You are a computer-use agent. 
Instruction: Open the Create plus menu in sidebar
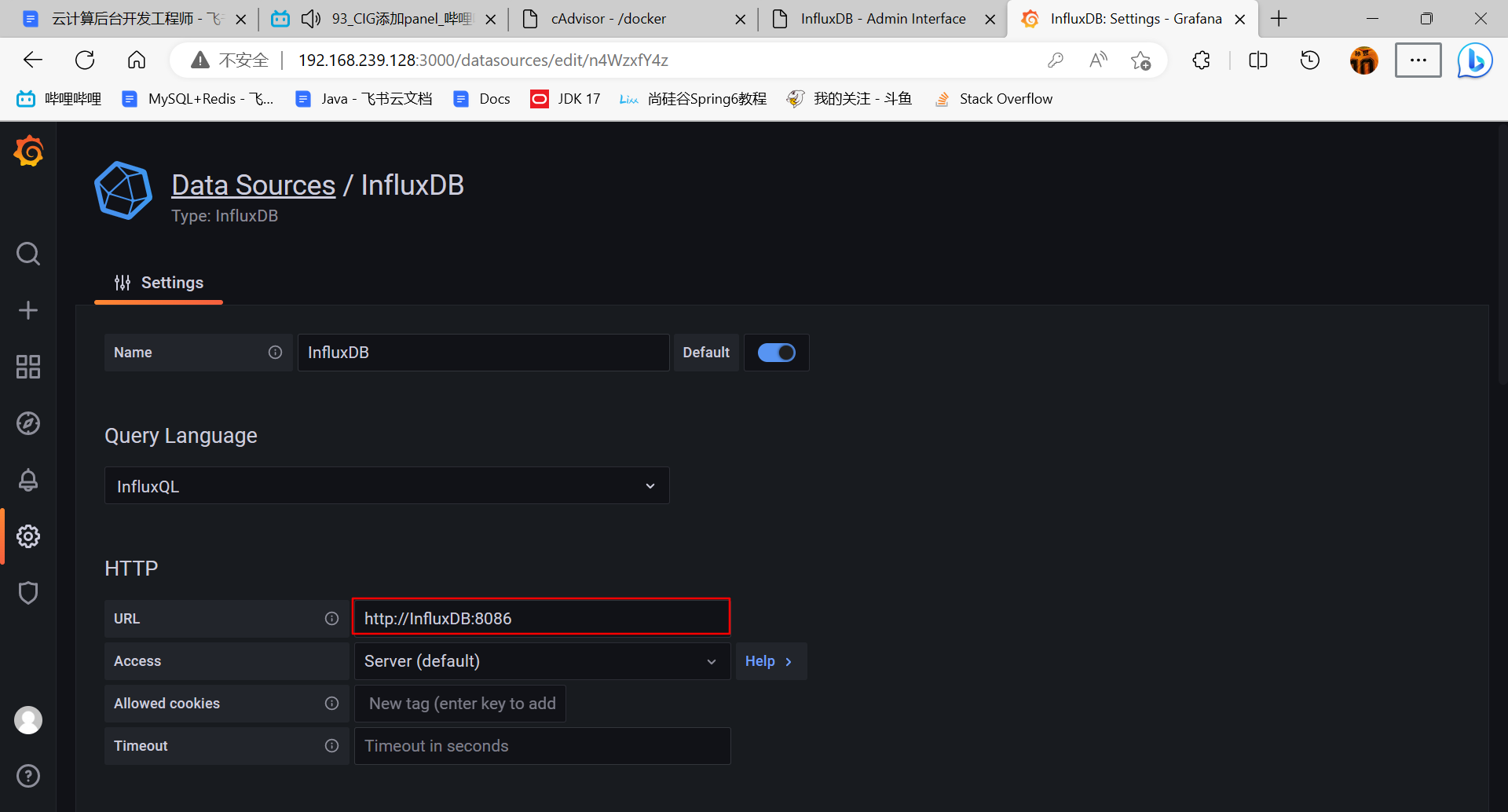click(28, 310)
